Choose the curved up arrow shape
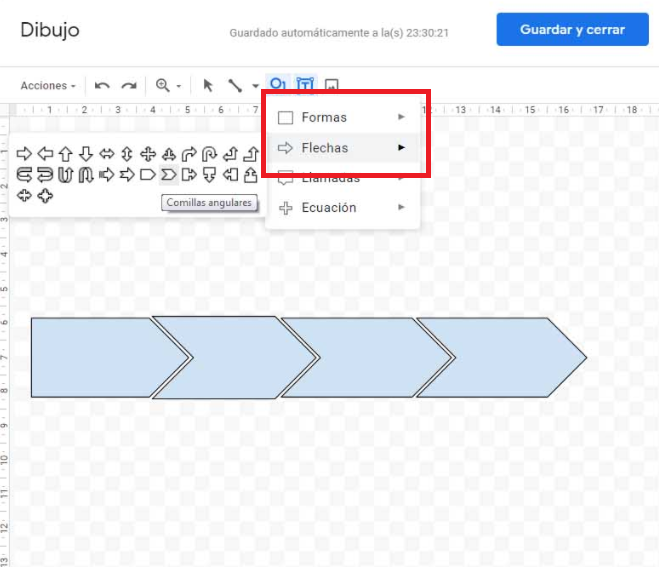The image size is (659, 567). [x=66, y=174]
